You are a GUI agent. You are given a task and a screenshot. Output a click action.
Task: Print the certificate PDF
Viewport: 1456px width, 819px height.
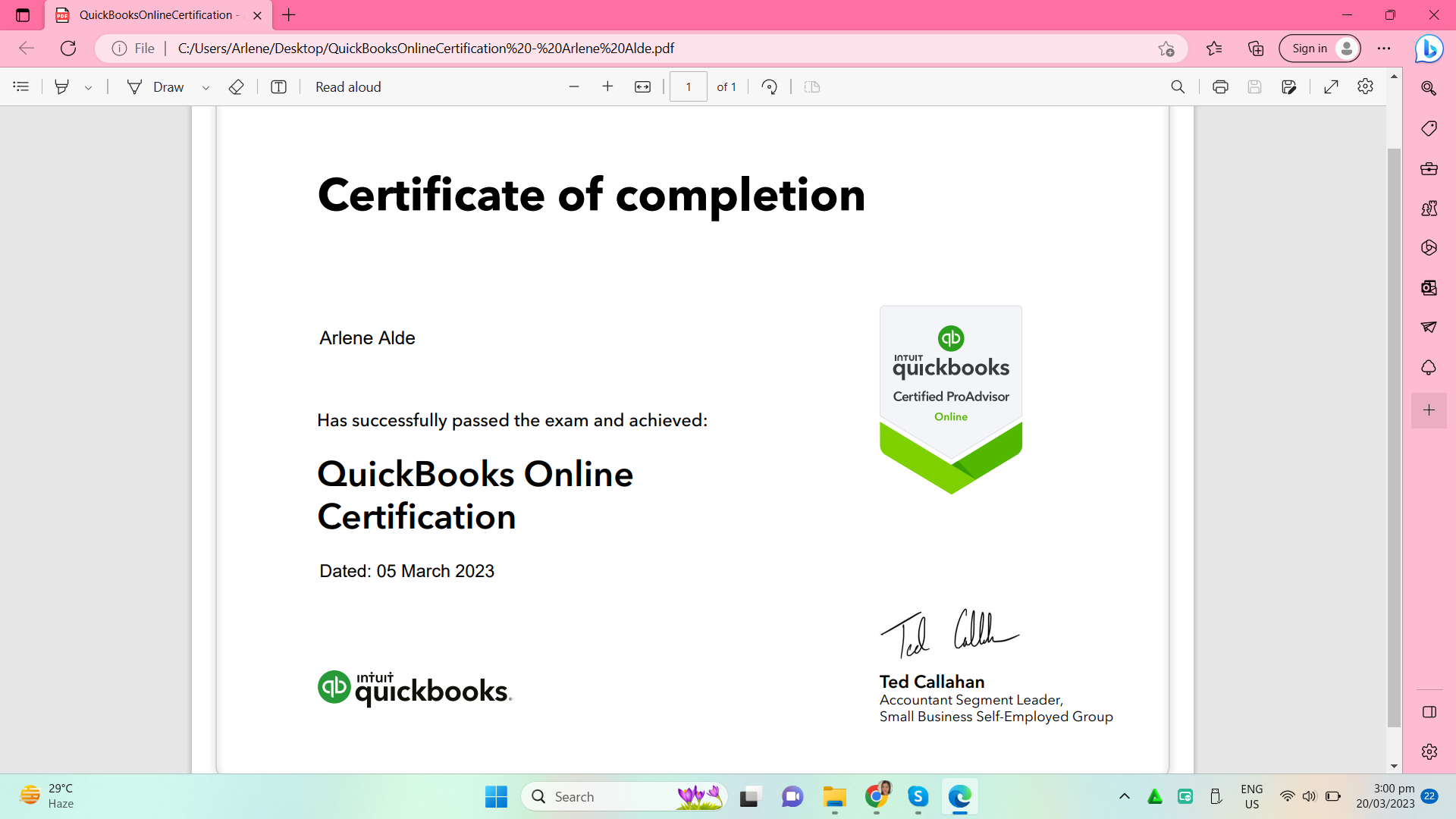tap(1220, 86)
